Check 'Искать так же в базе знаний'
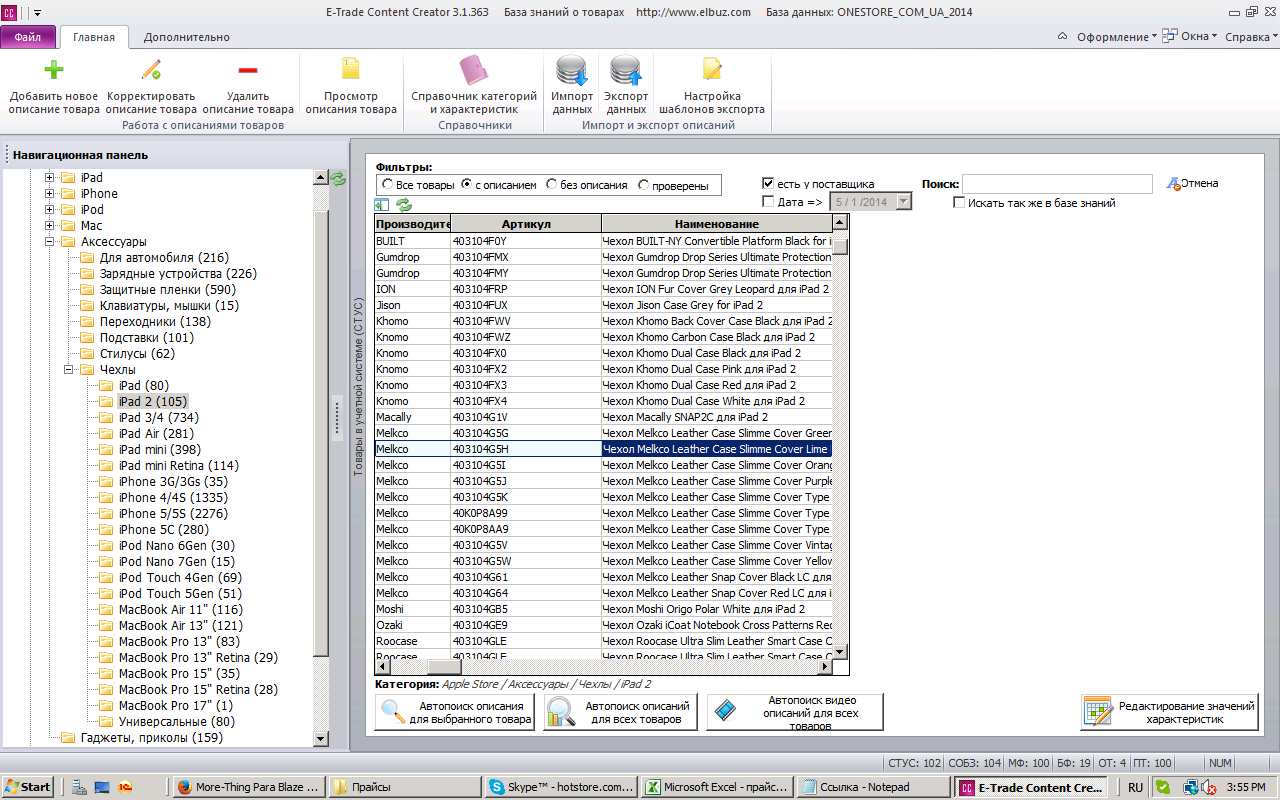Viewport: 1280px width, 800px height. point(959,203)
